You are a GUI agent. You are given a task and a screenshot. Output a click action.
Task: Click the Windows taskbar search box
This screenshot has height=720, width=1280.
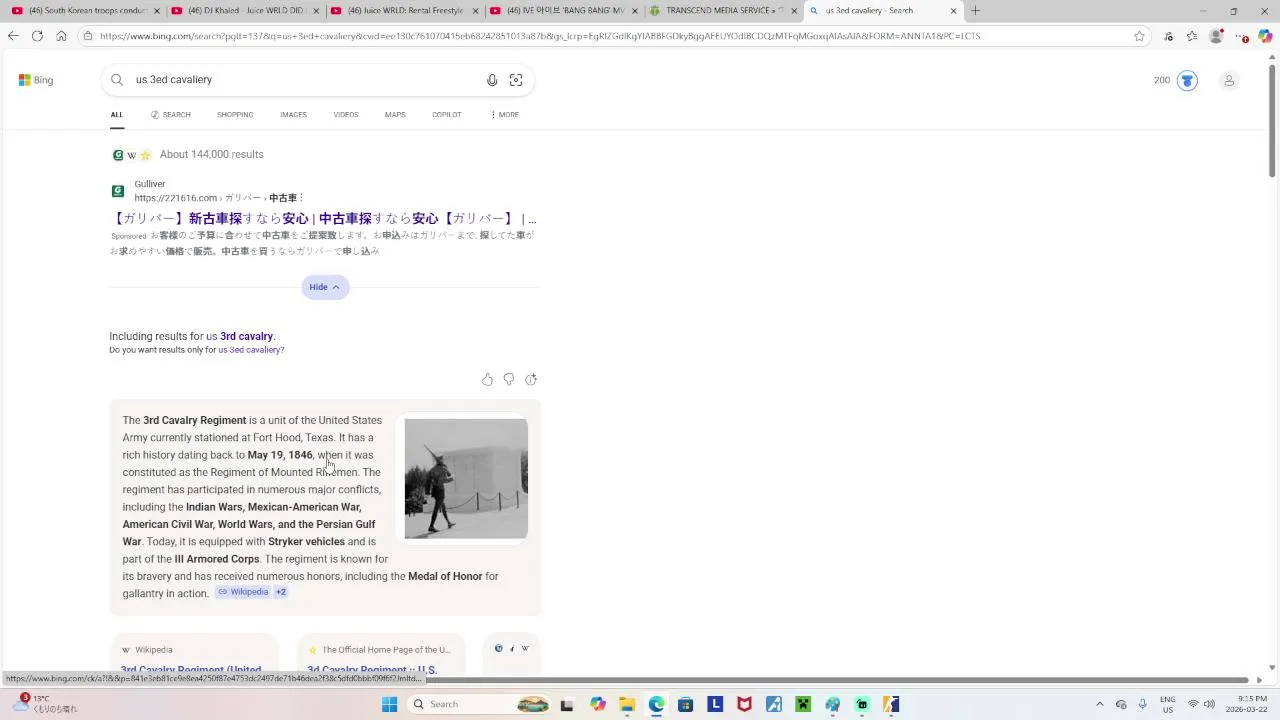point(479,704)
